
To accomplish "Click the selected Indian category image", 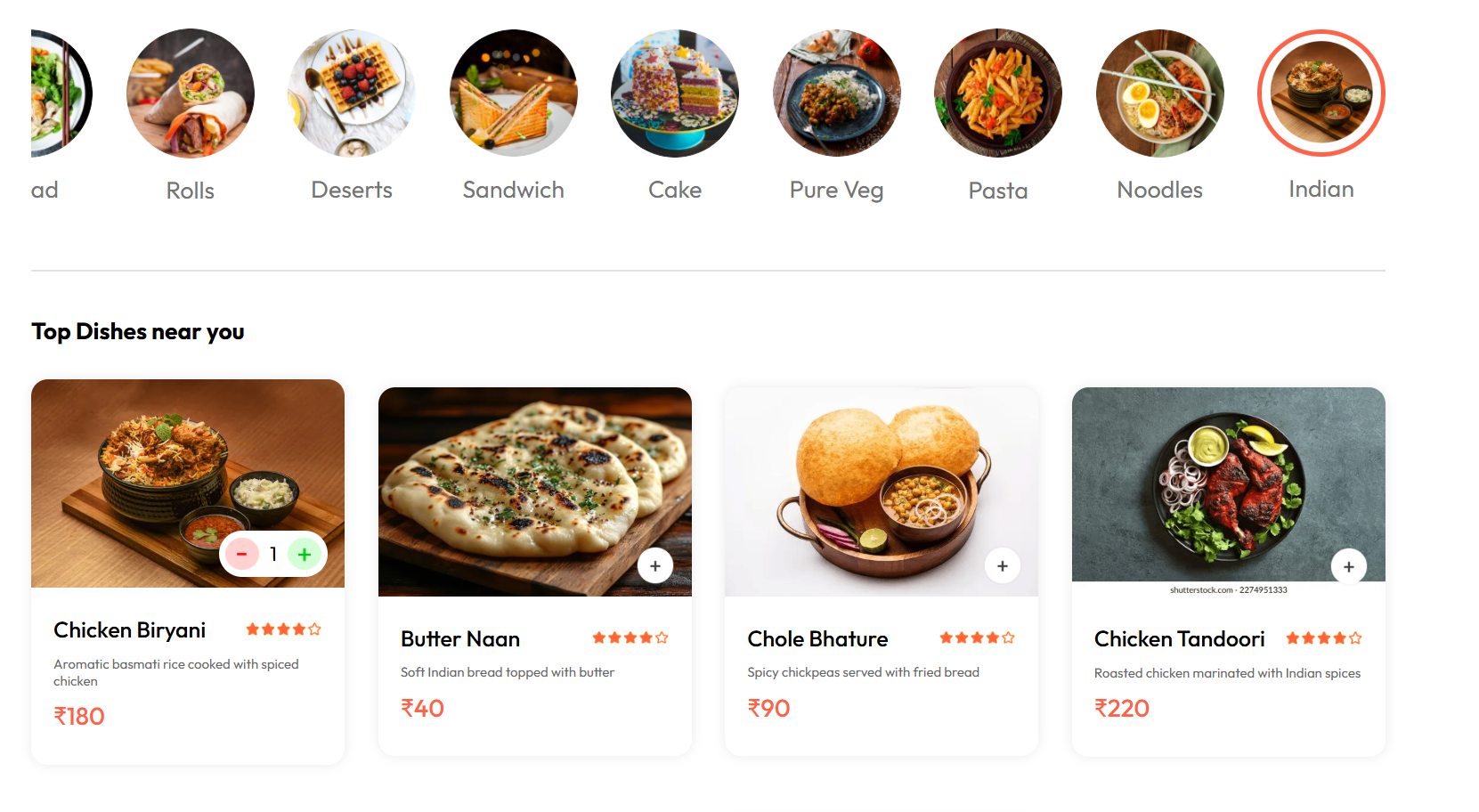I will coord(1321,93).
